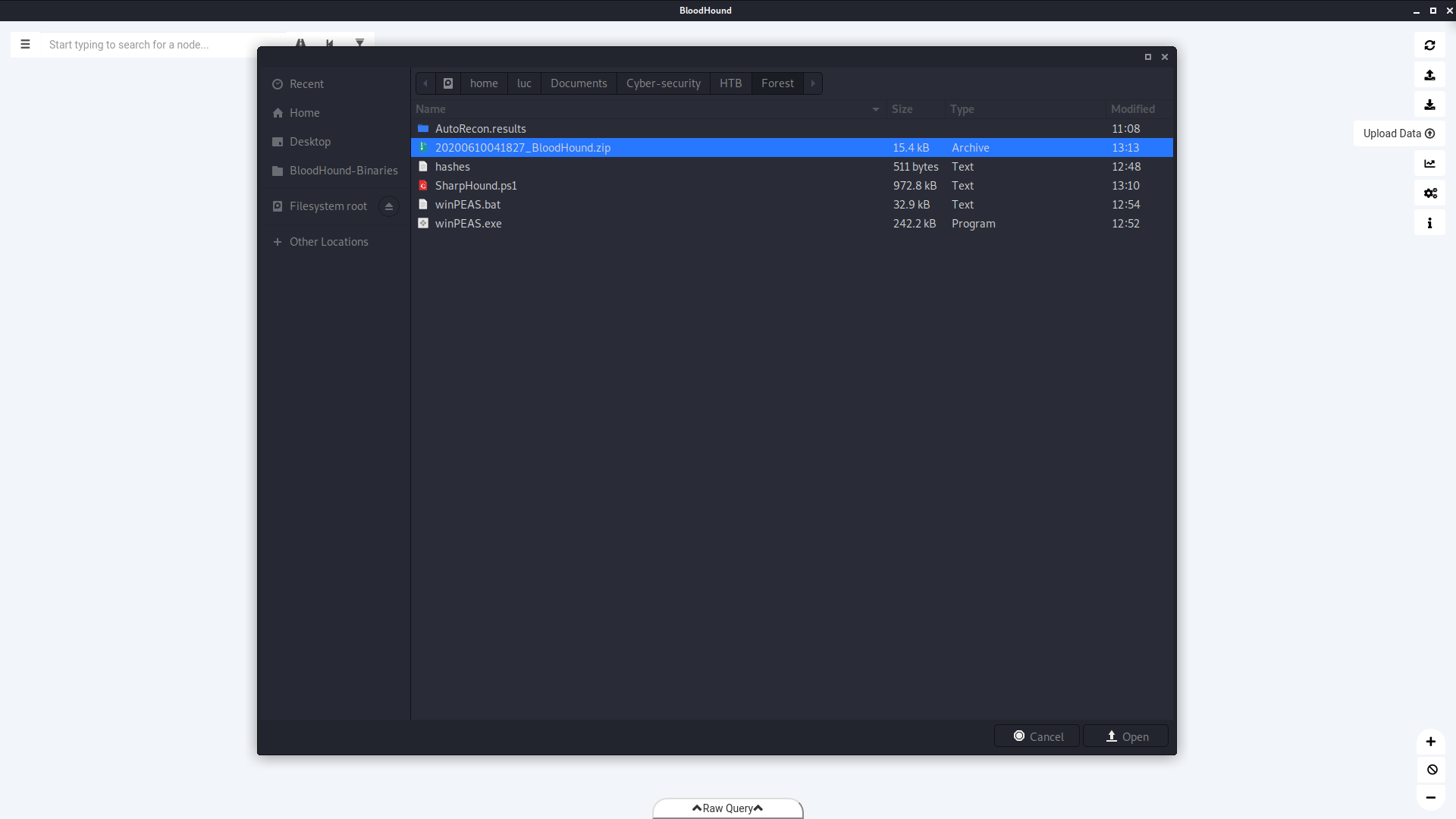Viewport: 1456px width, 819px height.
Task: Click the filter funnel icon
Action: (x=359, y=43)
